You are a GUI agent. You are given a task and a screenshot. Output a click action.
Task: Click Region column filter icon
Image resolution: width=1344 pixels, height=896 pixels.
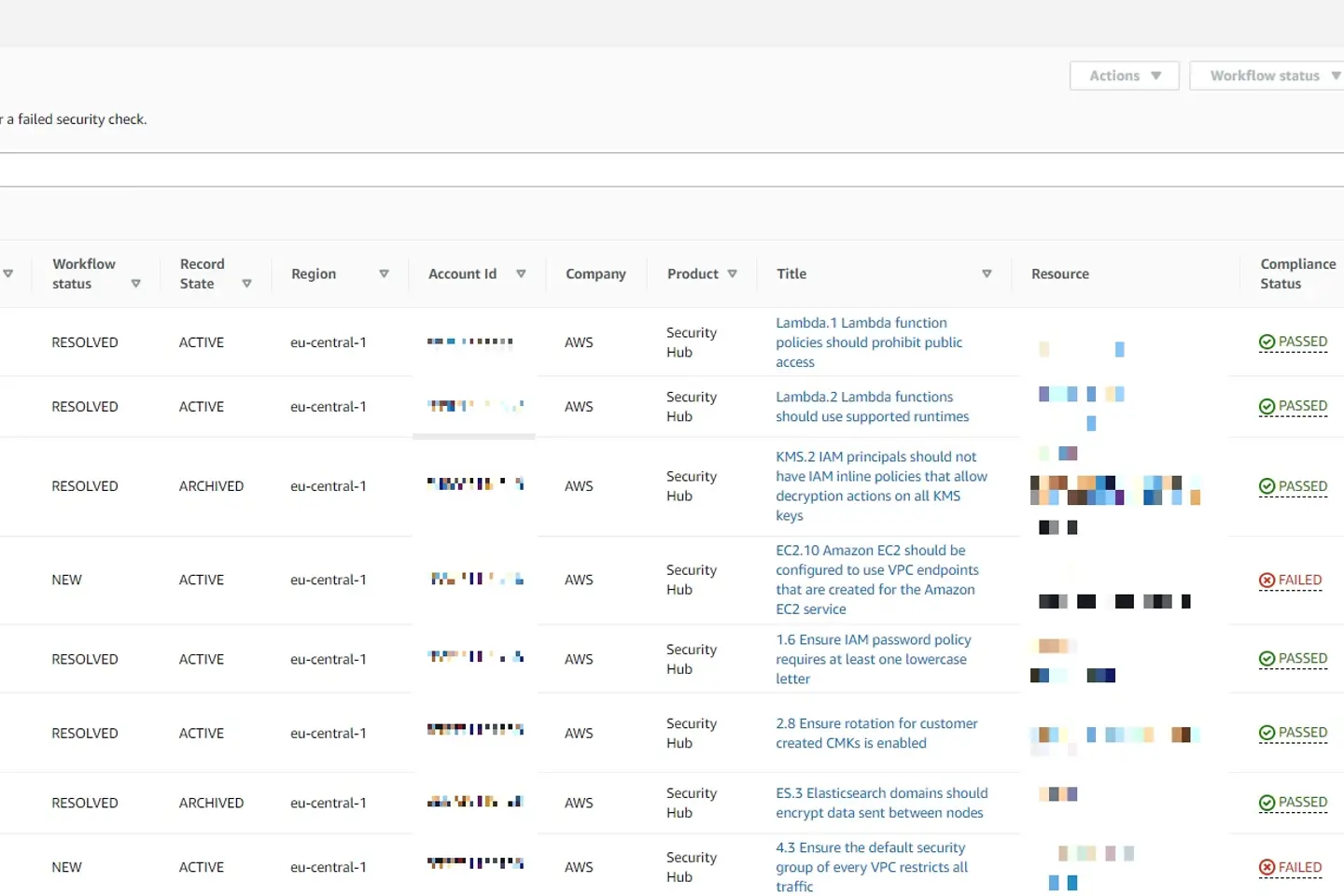point(384,273)
